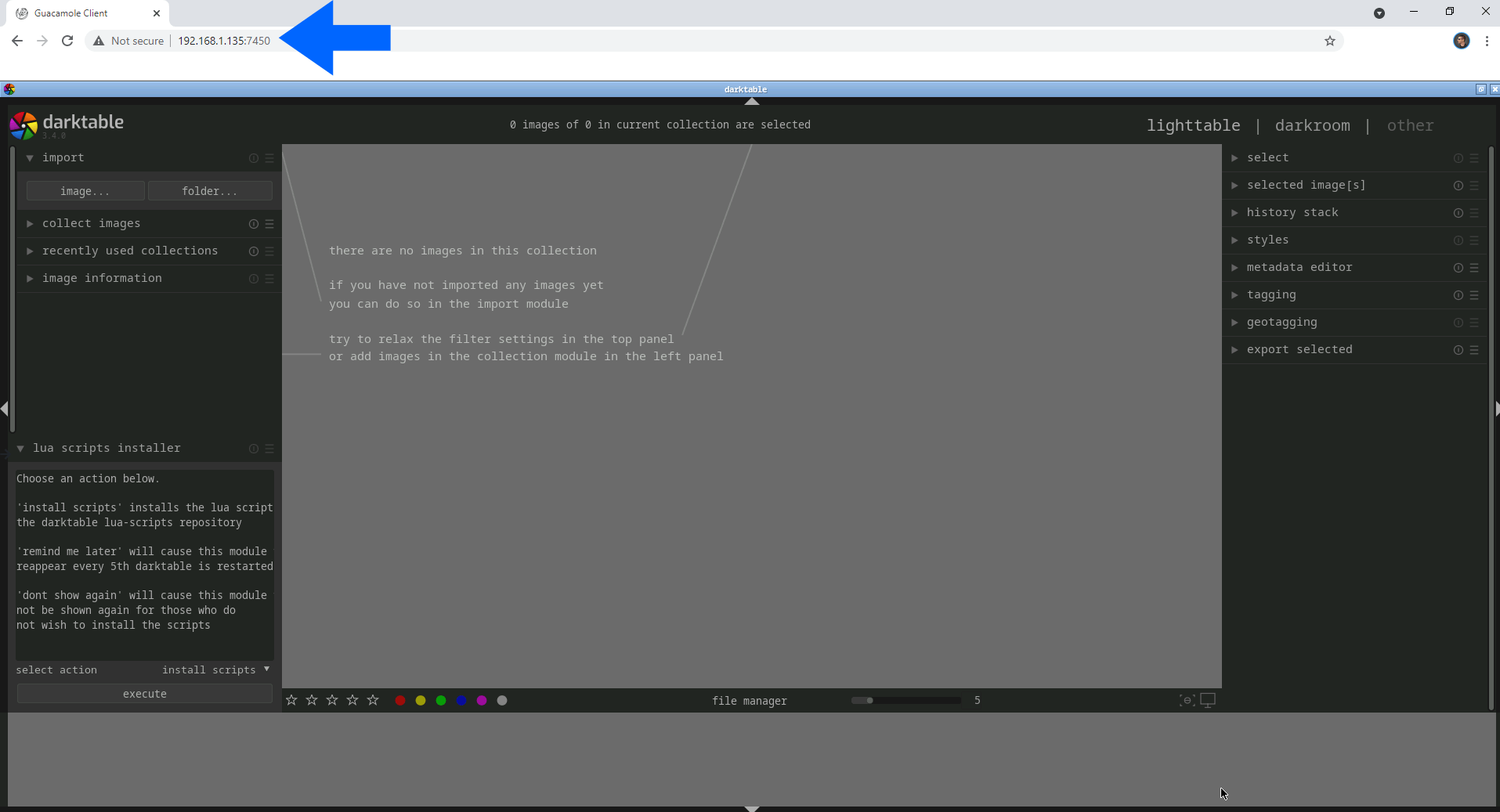
Task: Expand the styles module
Action: [x=1234, y=240]
